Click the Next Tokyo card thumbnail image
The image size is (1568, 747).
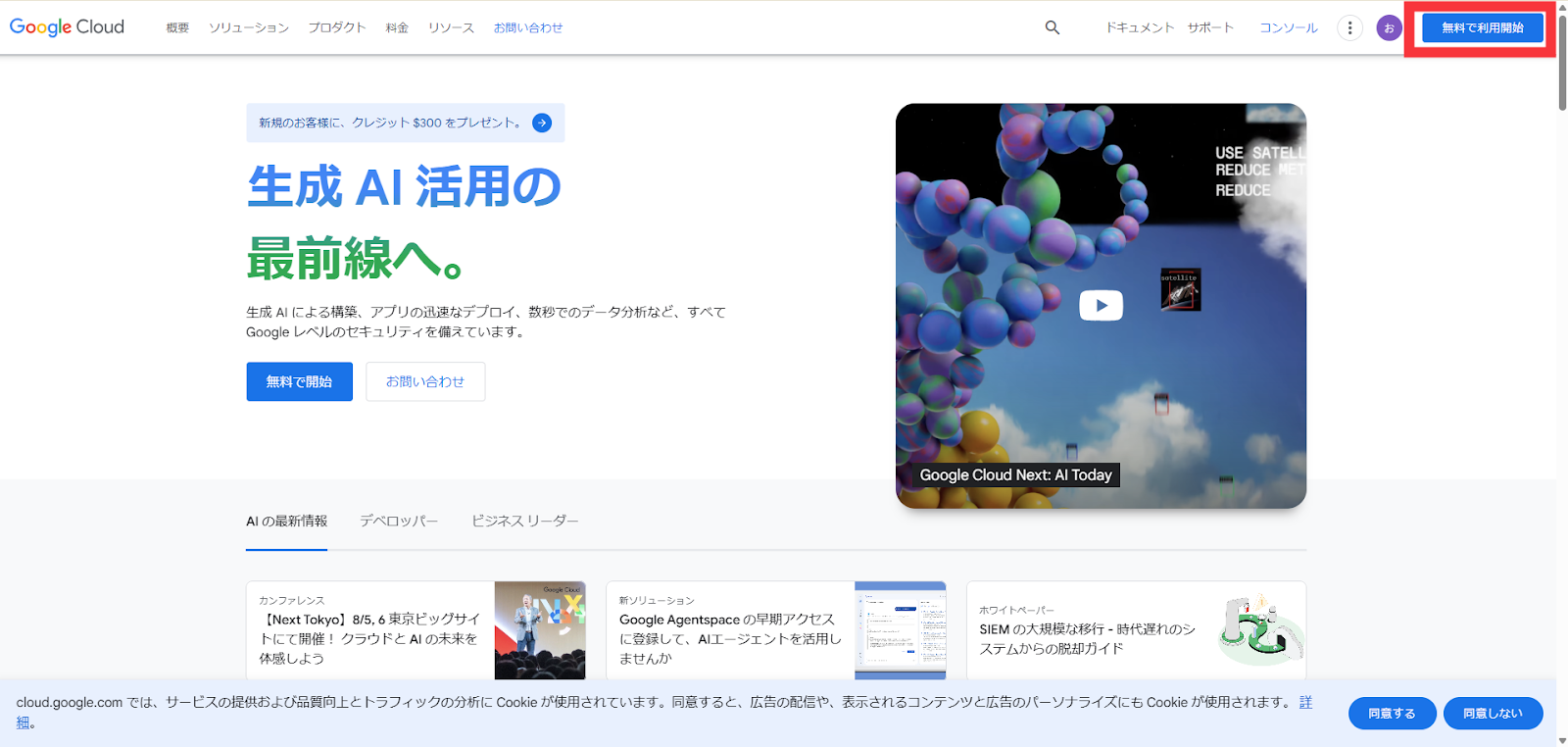(x=540, y=630)
